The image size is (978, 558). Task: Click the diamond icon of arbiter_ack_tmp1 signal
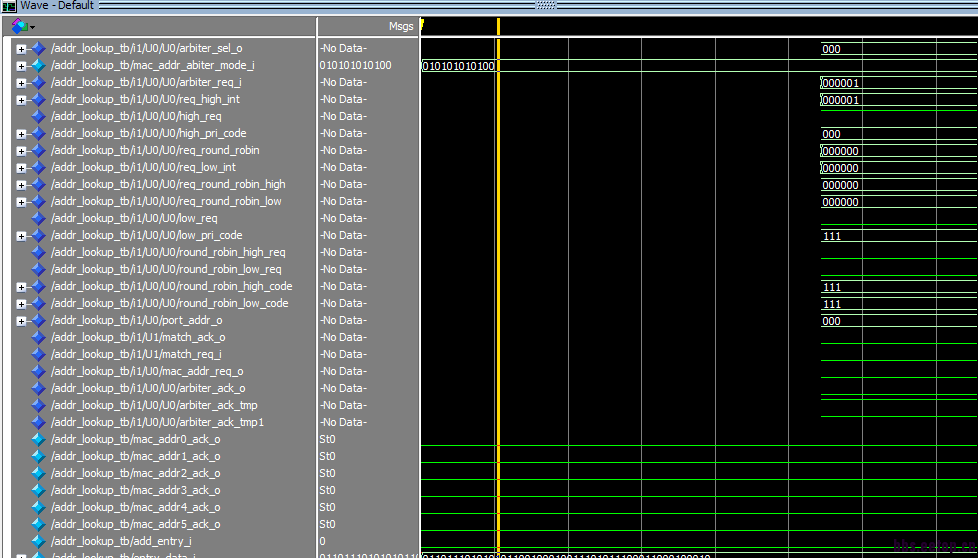point(39,422)
